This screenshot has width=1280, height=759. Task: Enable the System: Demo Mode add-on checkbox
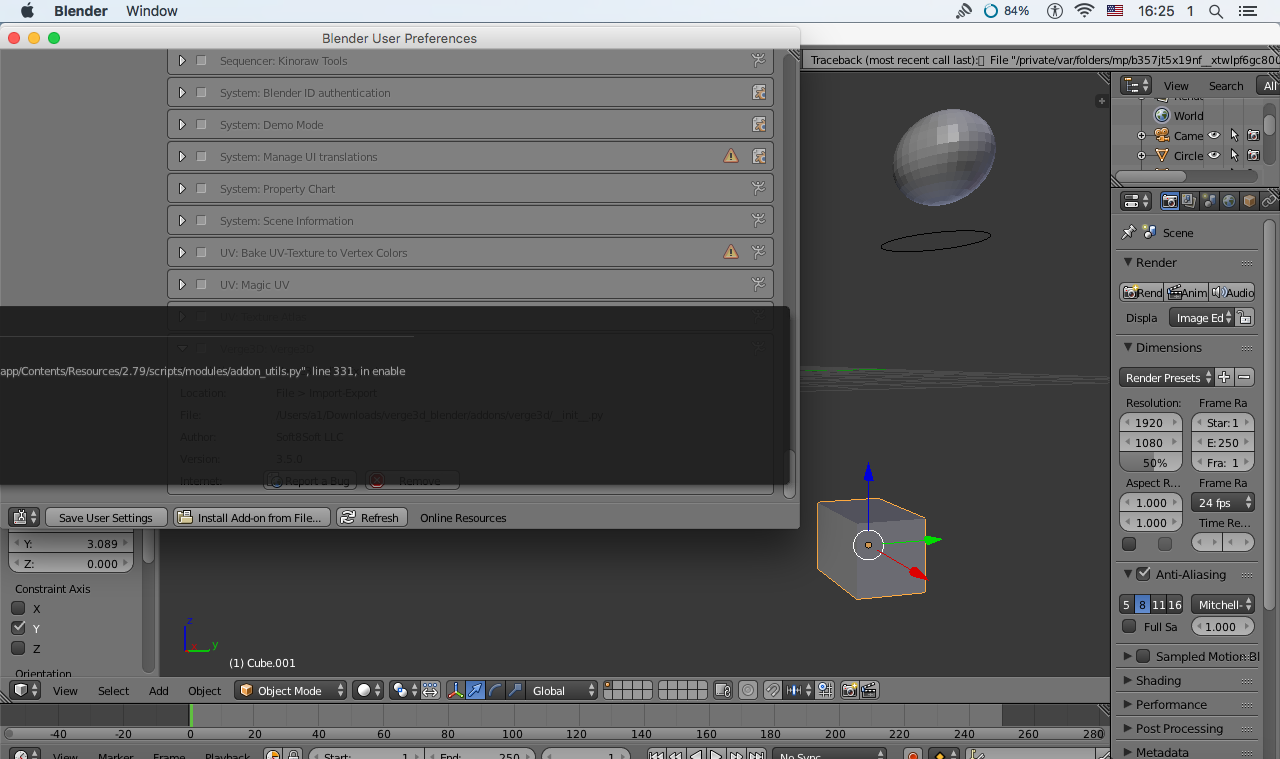coord(201,125)
